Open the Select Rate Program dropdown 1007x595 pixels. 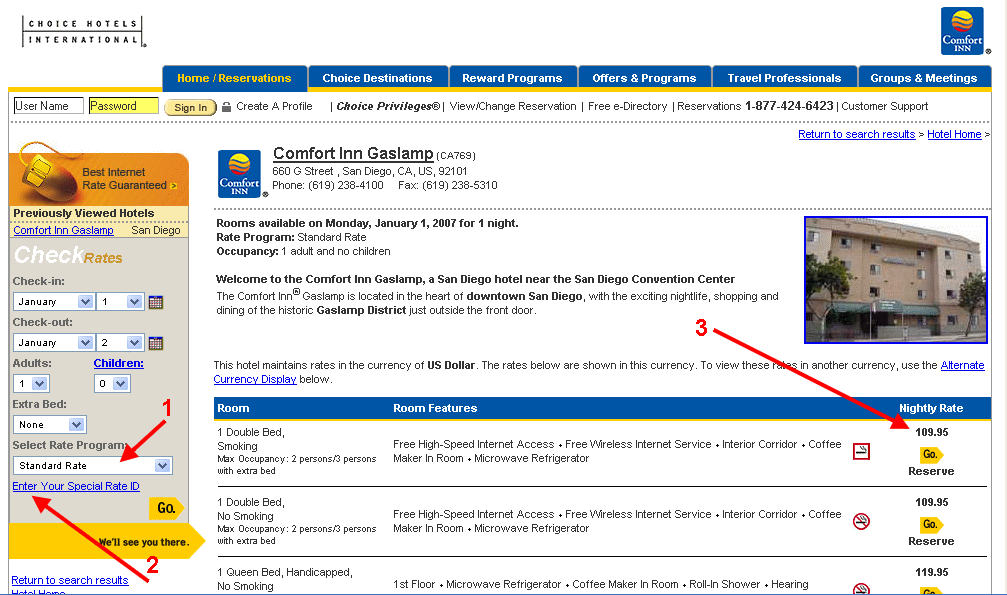click(x=92, y=466)
